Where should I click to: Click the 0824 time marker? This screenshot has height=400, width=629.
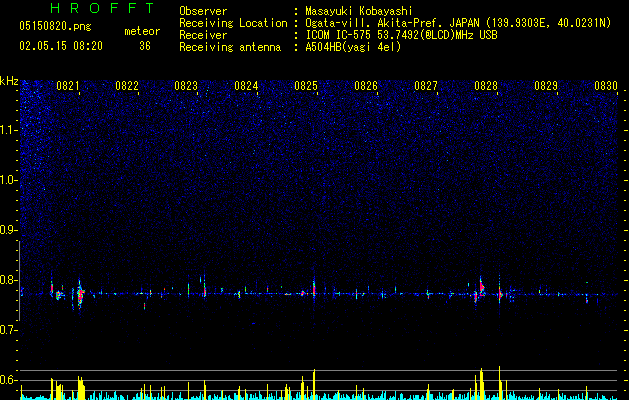(x=246, y=85)
